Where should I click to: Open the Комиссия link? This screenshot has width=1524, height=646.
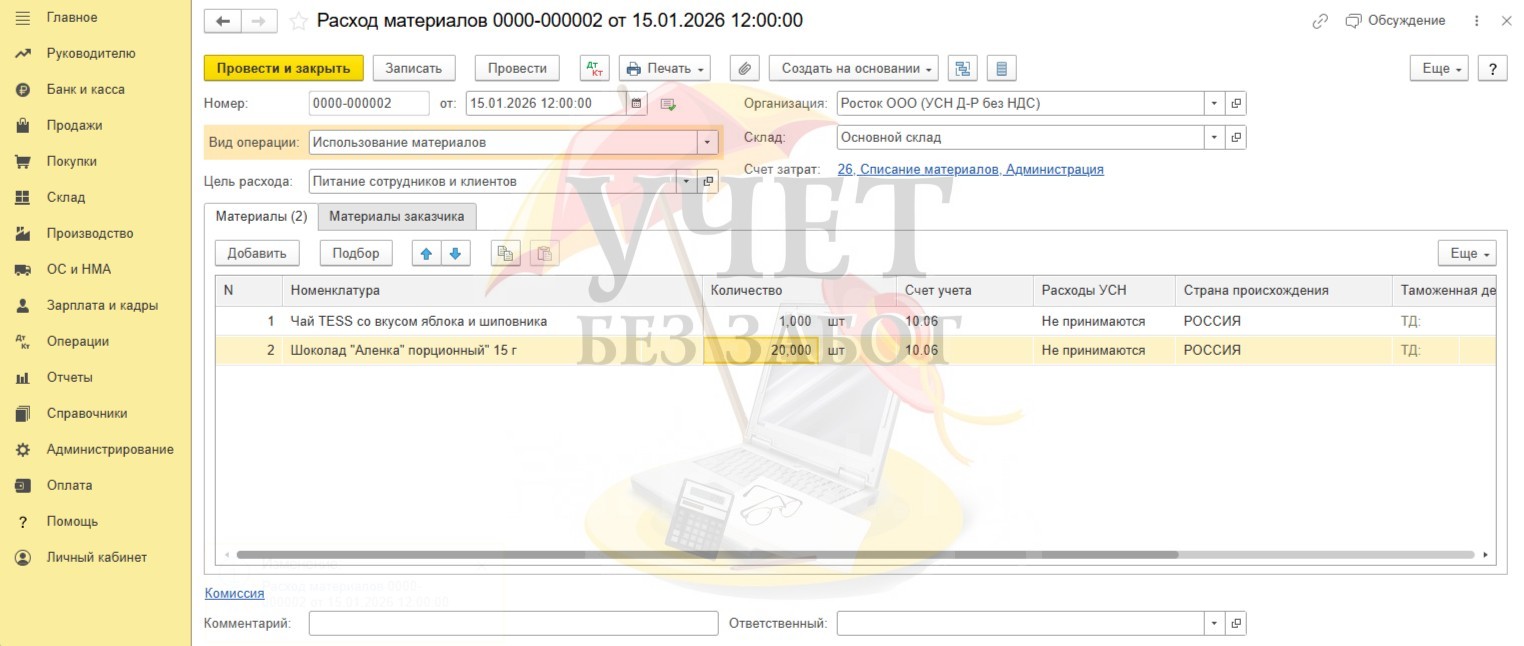click(x=234, y=593)
